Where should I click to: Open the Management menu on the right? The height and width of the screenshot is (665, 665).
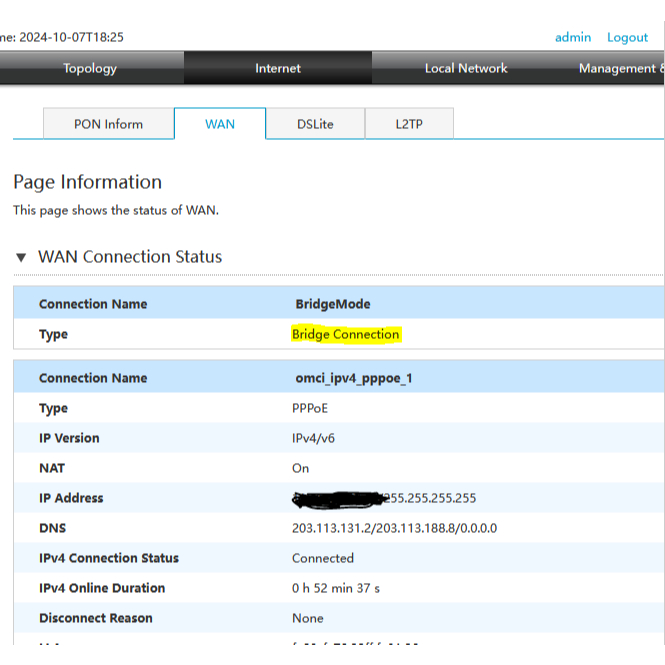pyautogui.click(x=620, y=68)
